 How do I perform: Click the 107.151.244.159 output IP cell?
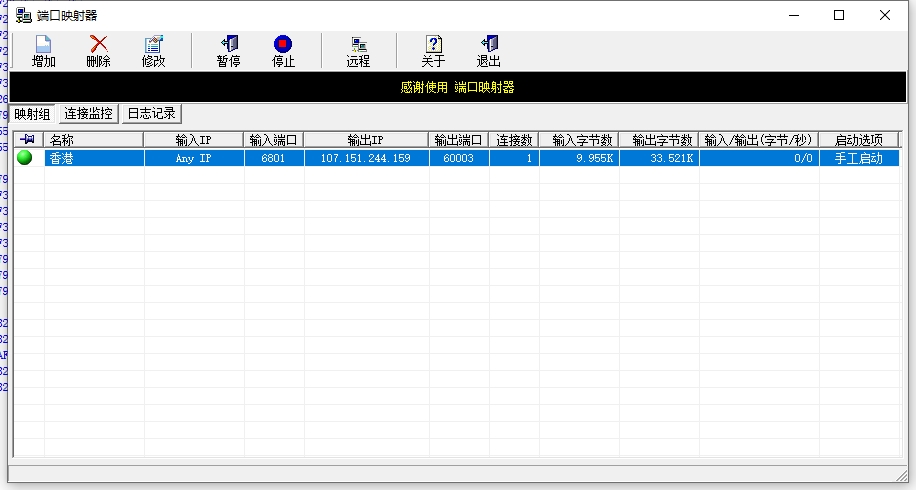(366, 158)
